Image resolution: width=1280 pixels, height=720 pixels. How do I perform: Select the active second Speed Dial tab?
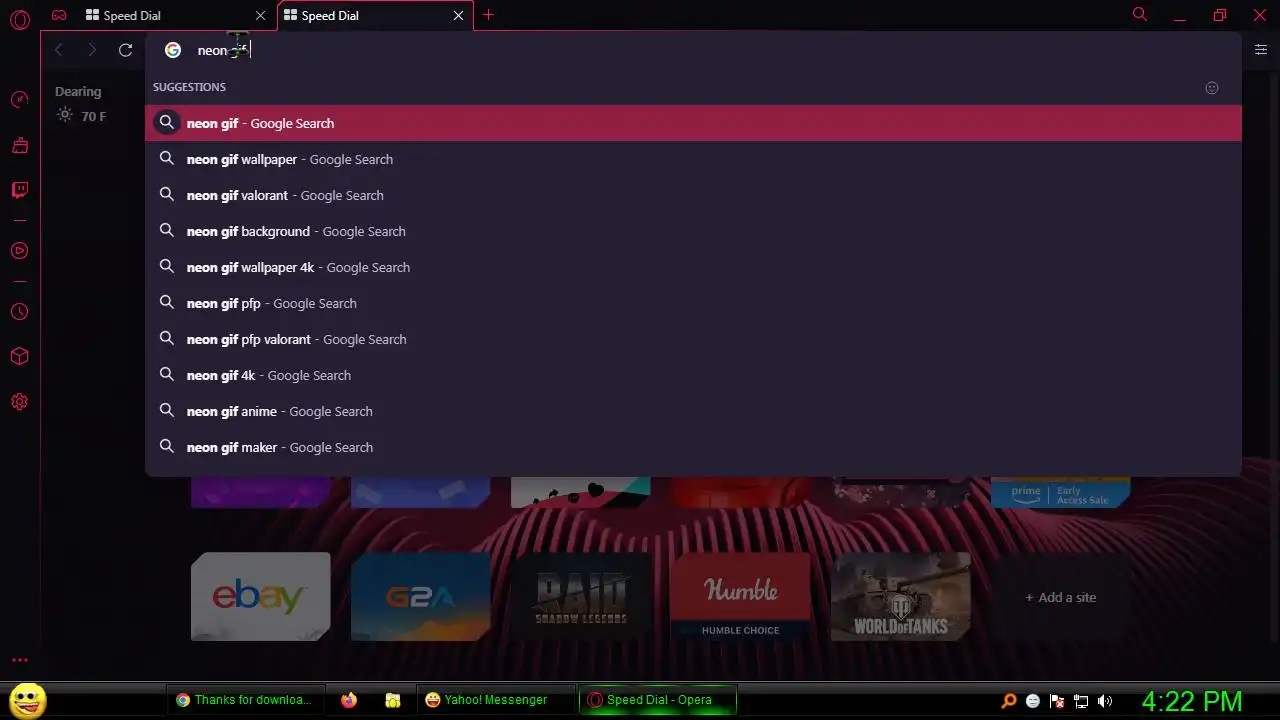(x=374, y=16)
